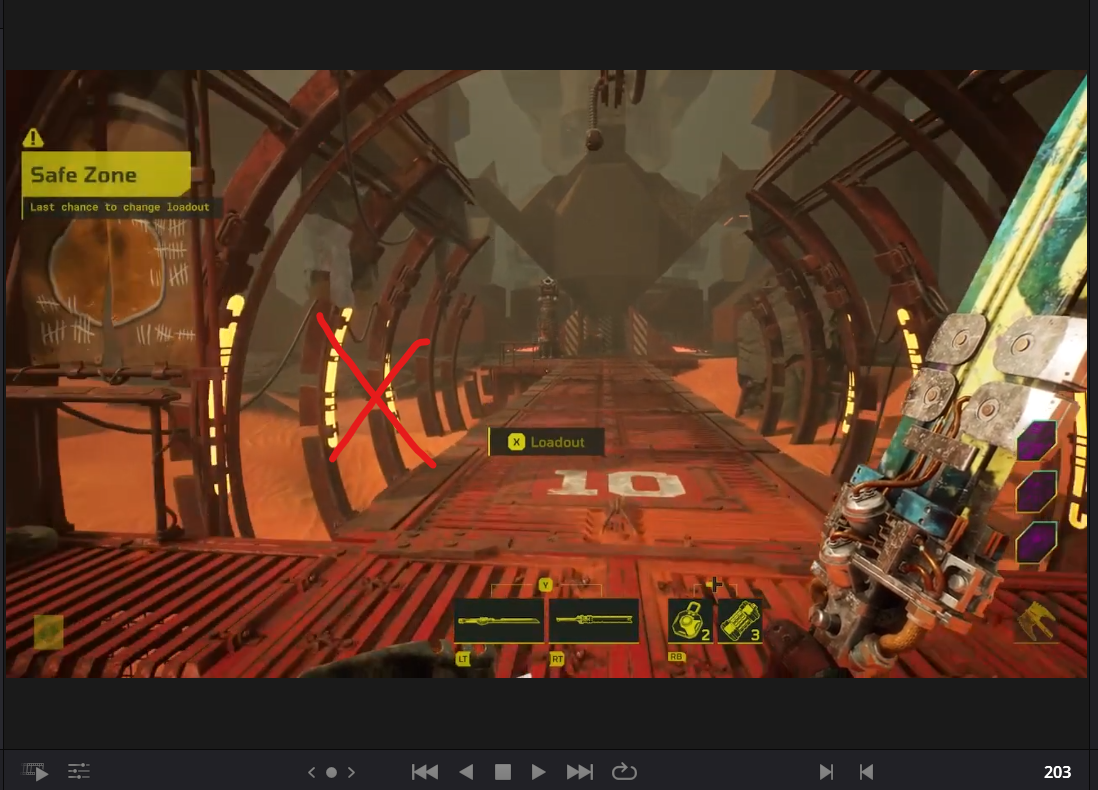Play the clip in reverse

[x=466, y=772]
